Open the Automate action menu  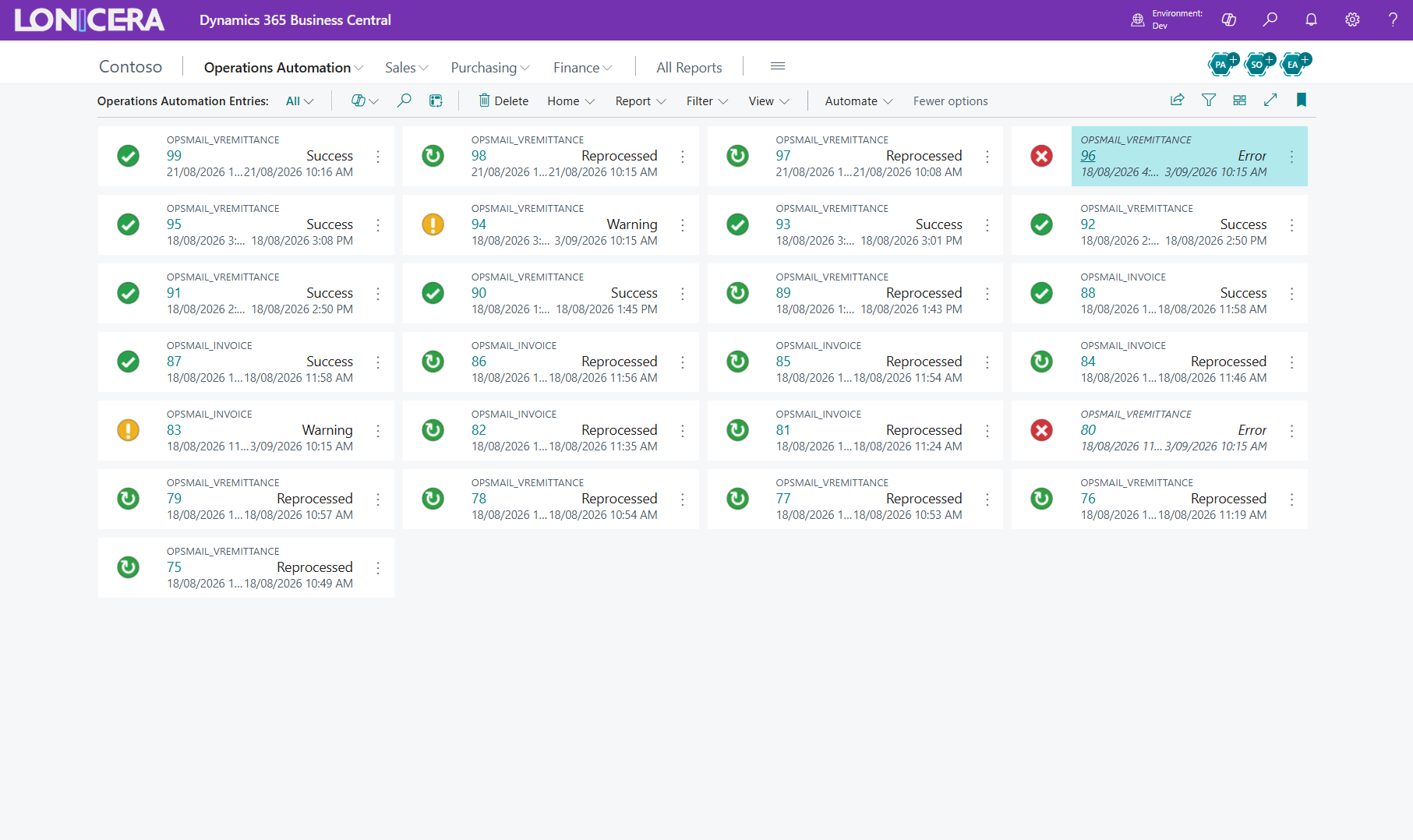(x=859, y=101)
